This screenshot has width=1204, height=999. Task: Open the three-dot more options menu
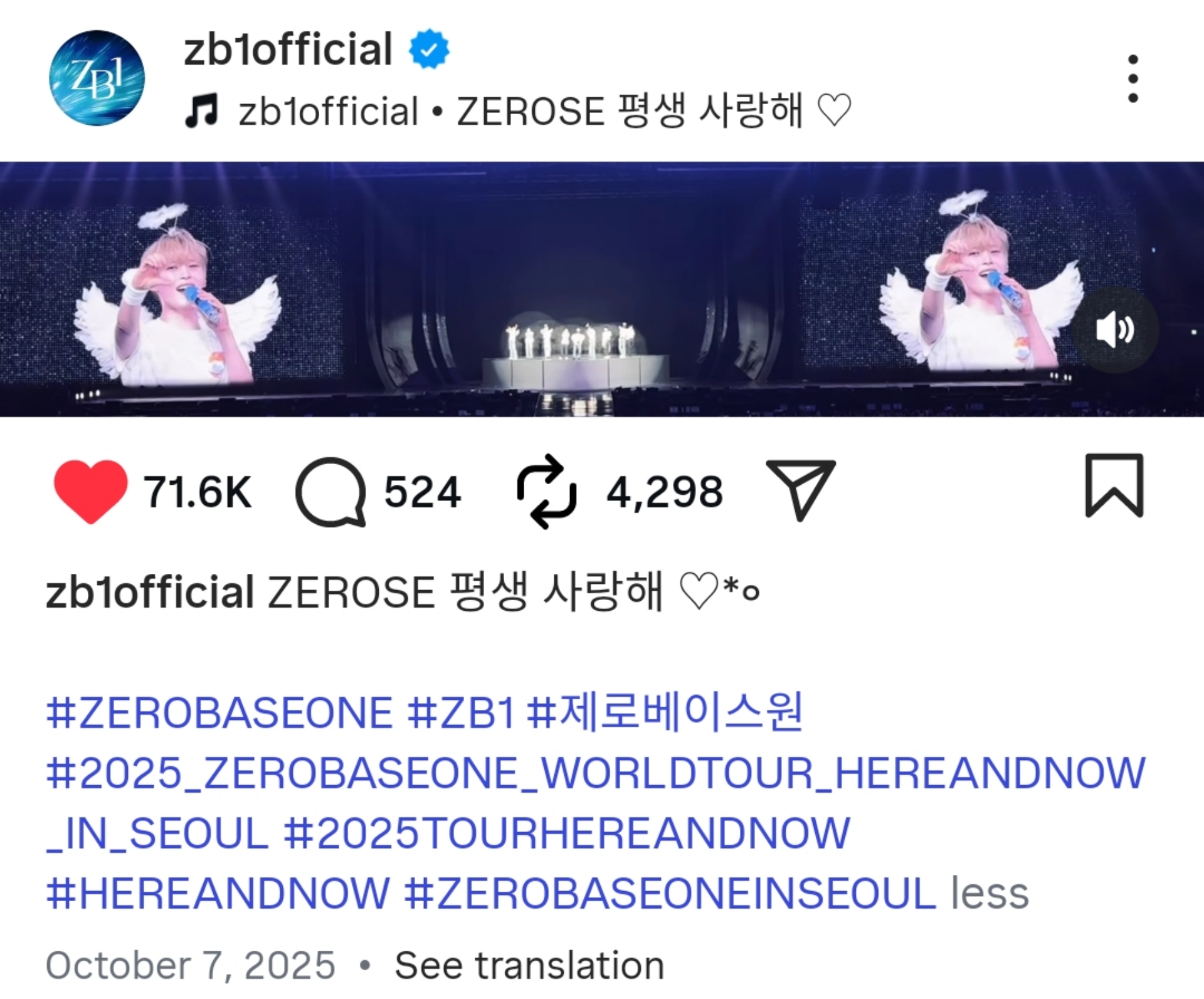pos(1133,78)
